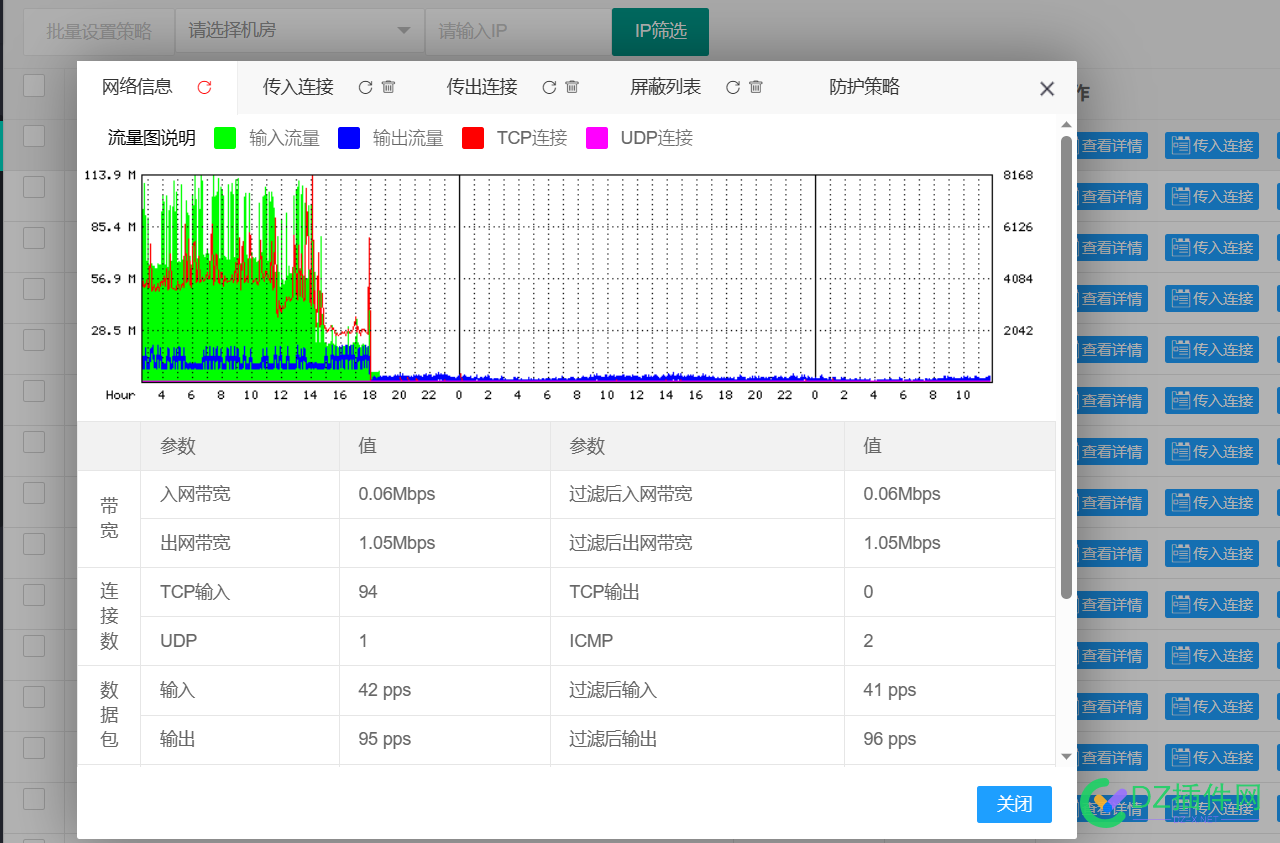This screenshot has height=843, width=1280.
Task: Tick the second row checkbox in background table
Action: [34, 187]
